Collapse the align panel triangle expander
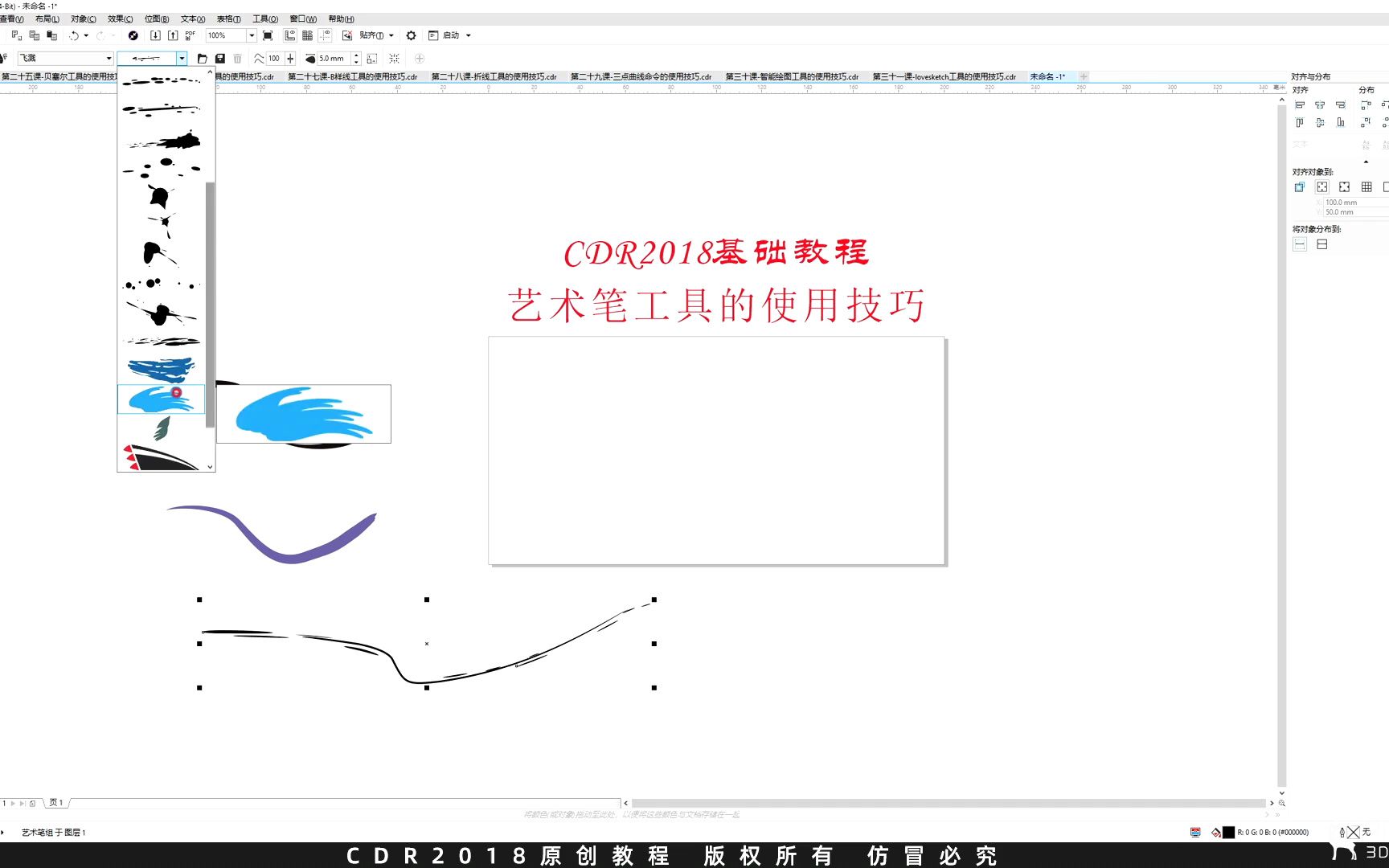 click(1366, 162)
